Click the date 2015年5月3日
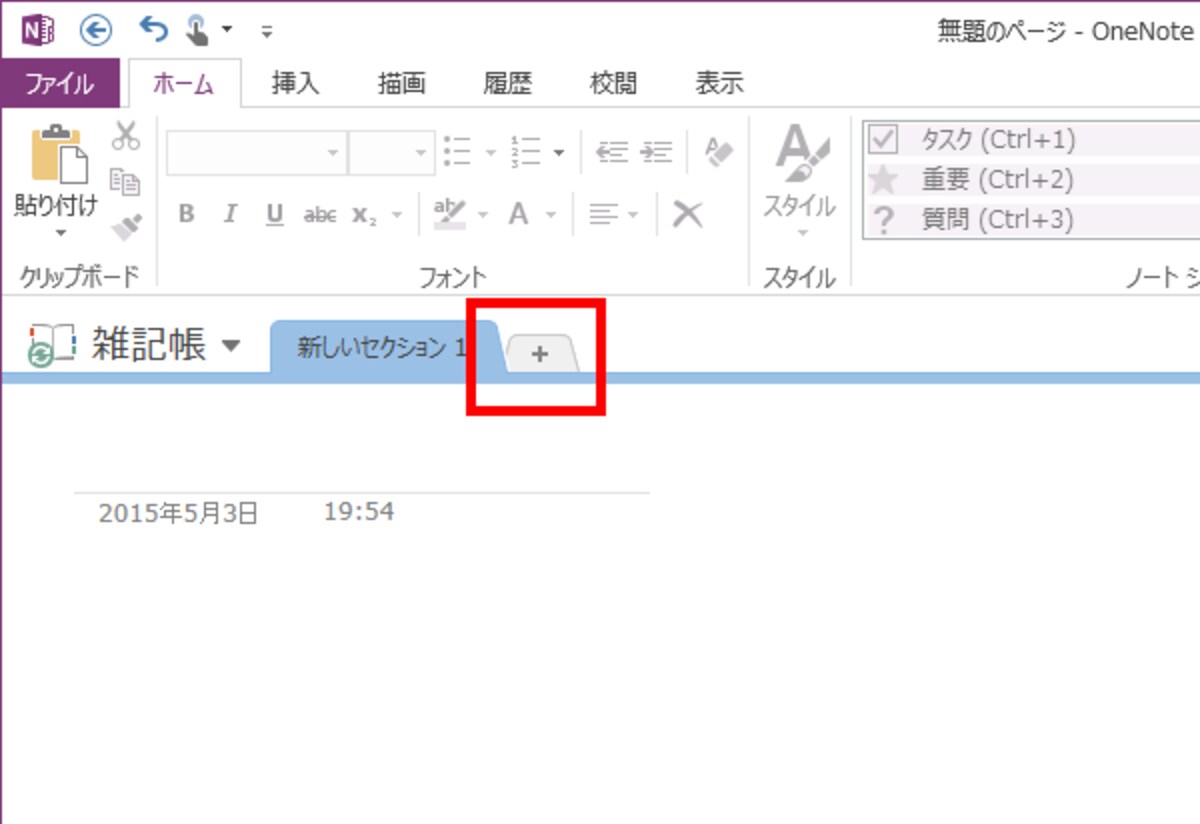The image size is (1200, 824). pos(178,514)
